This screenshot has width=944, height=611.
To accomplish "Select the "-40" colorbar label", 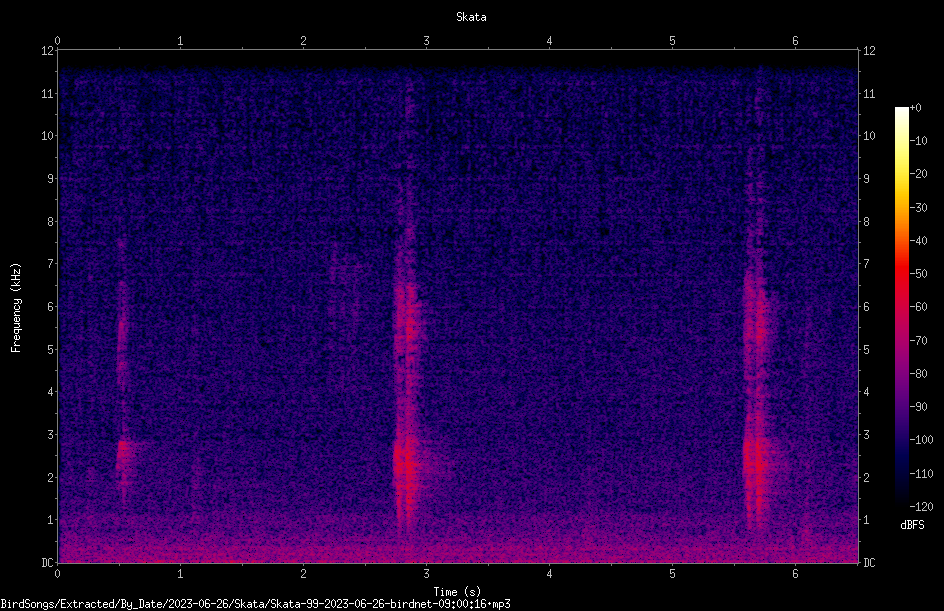I will coord(919,241).
